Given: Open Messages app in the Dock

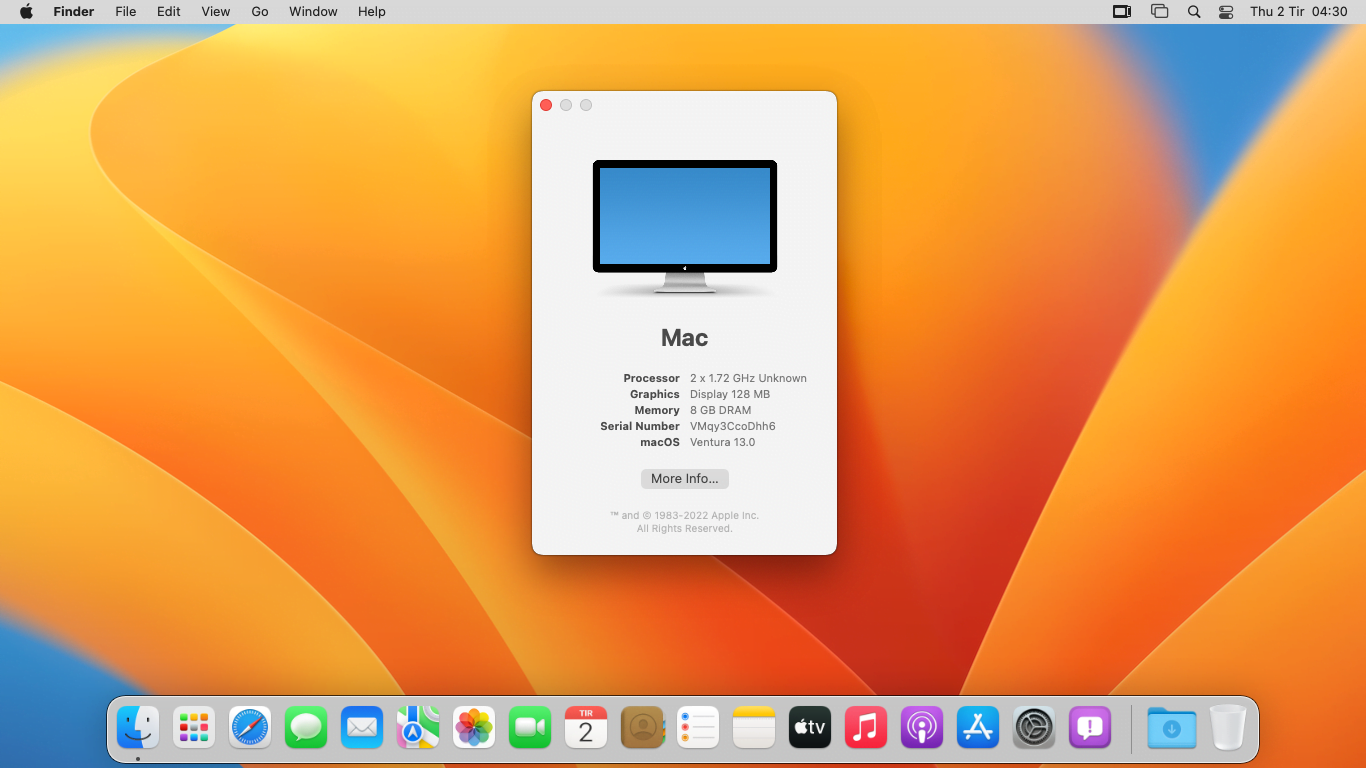Looking at the screenshot, I should click(306, 727).
